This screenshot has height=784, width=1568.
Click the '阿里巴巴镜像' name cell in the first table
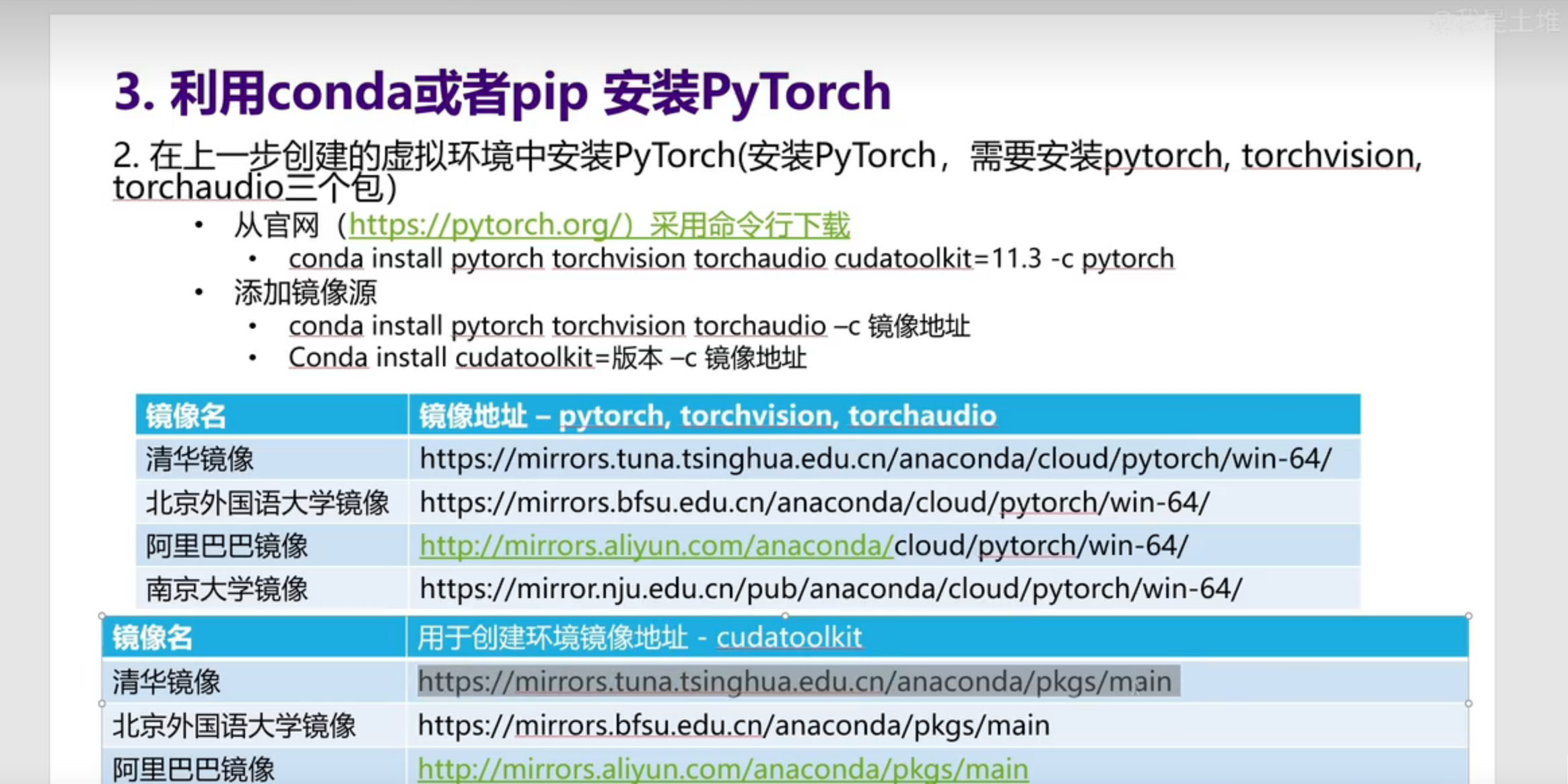[x=227, y=546]
